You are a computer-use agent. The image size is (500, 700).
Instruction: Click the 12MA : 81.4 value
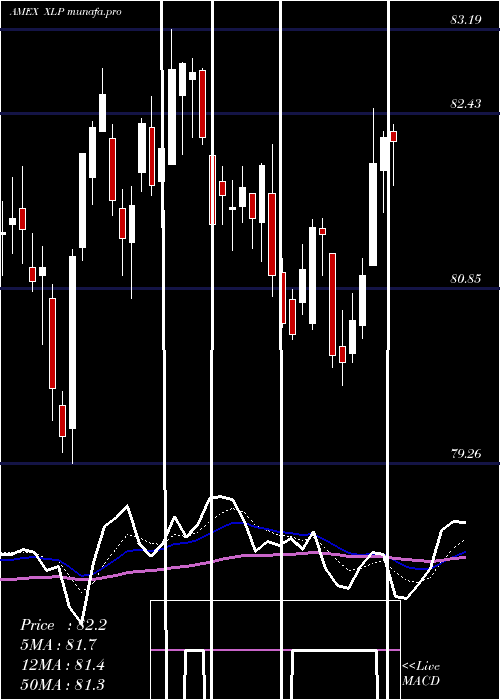coord(63,665)
